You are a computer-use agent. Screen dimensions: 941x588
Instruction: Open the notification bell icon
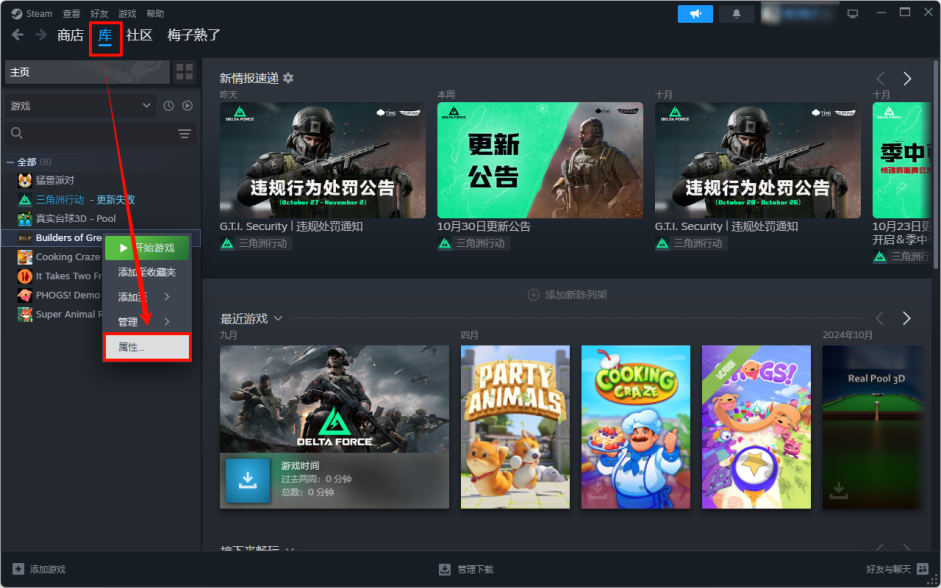(736, 13)
